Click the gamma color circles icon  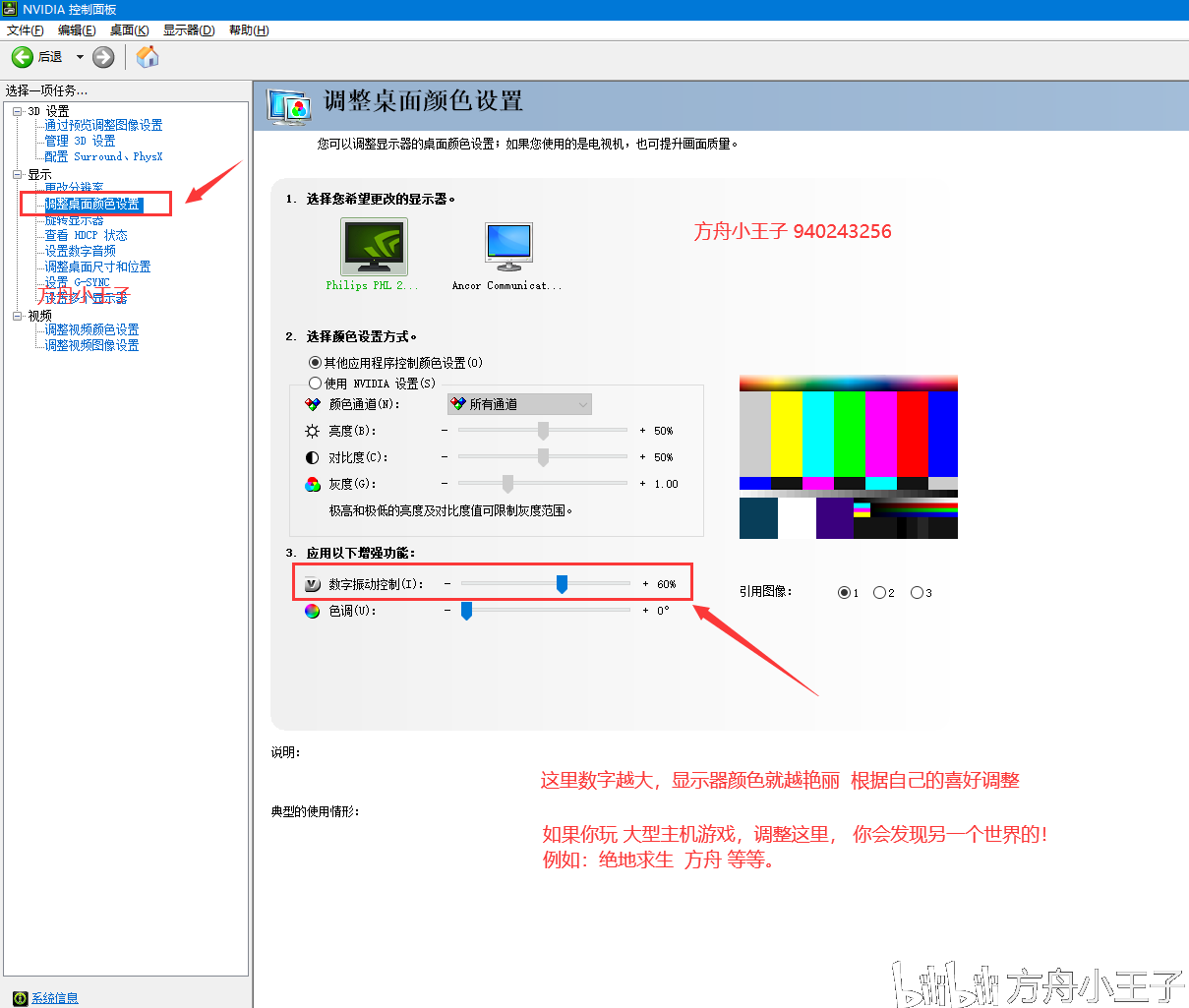point(313,484)
